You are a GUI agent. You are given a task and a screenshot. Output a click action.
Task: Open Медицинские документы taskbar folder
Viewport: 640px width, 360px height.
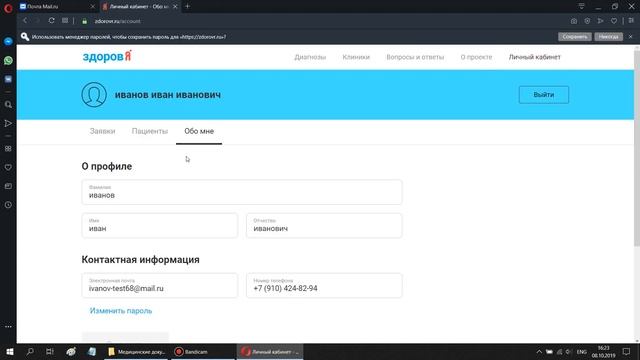coord(137,352)
